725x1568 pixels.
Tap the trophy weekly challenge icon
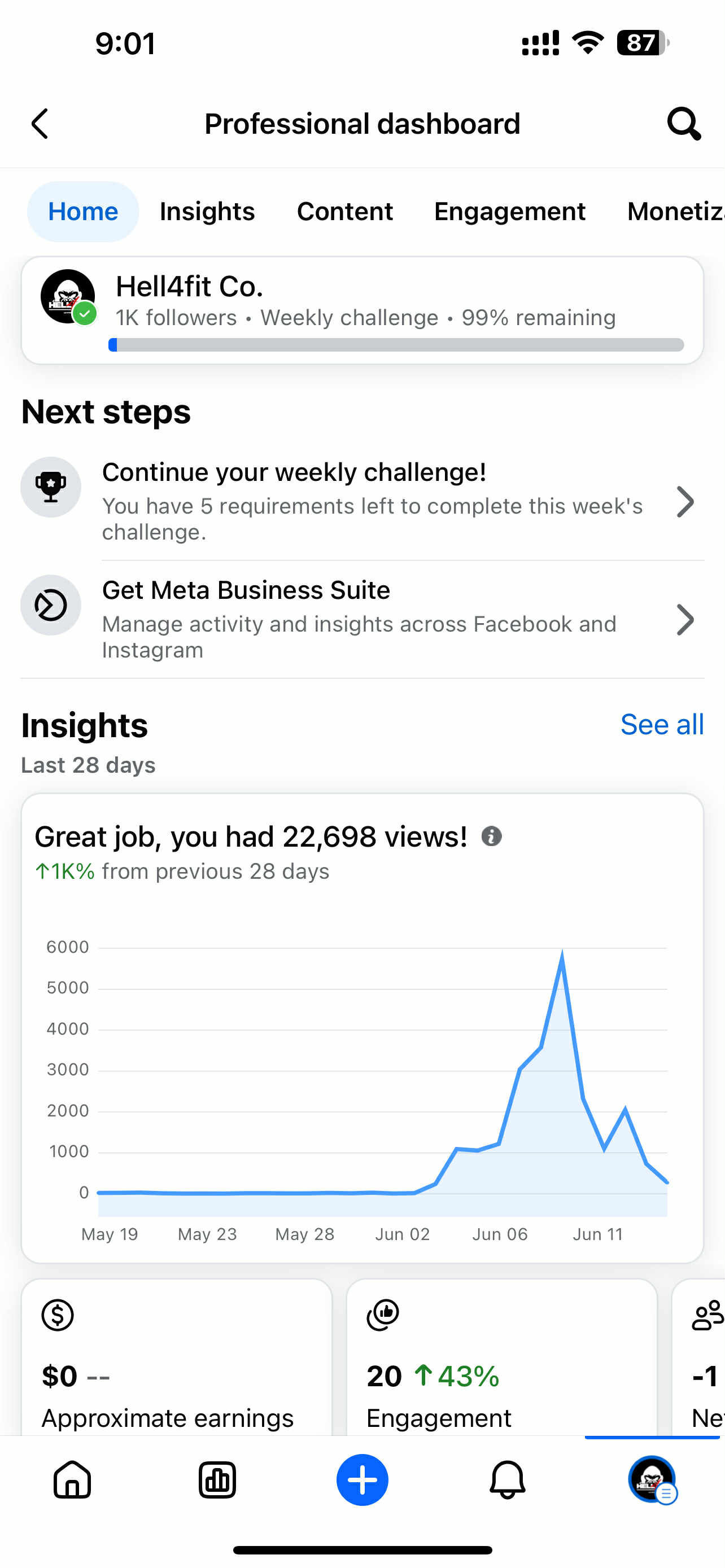51,487
